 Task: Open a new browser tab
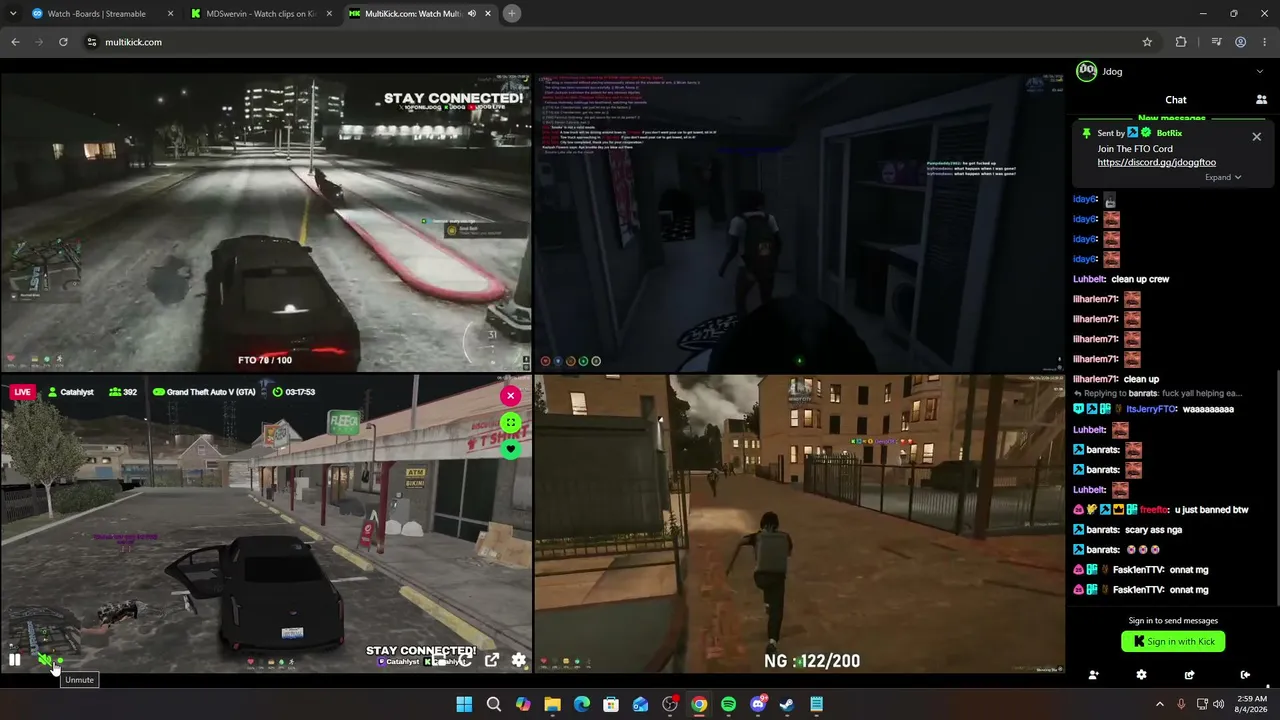(512, 14)
